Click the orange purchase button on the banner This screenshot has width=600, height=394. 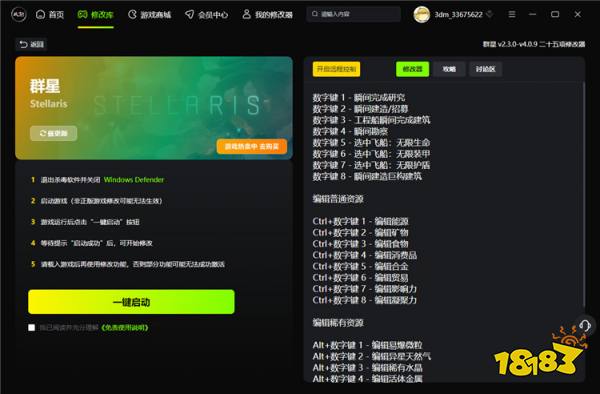click(251, 147)
